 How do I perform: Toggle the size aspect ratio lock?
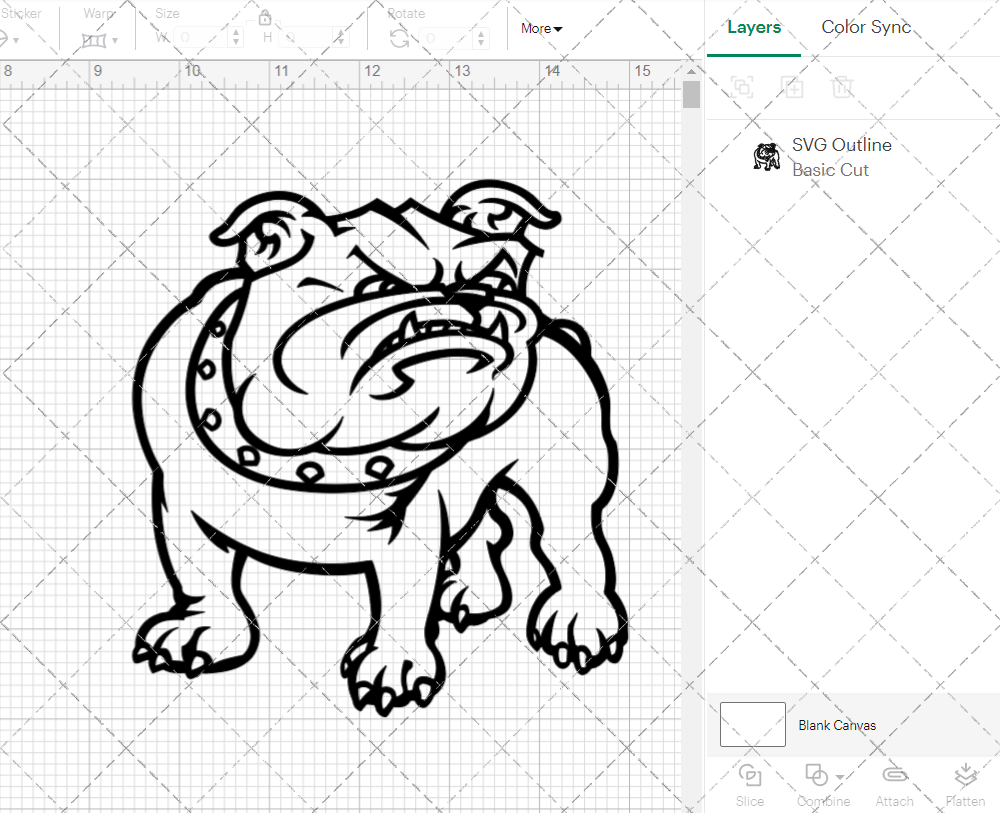[265, 17]
